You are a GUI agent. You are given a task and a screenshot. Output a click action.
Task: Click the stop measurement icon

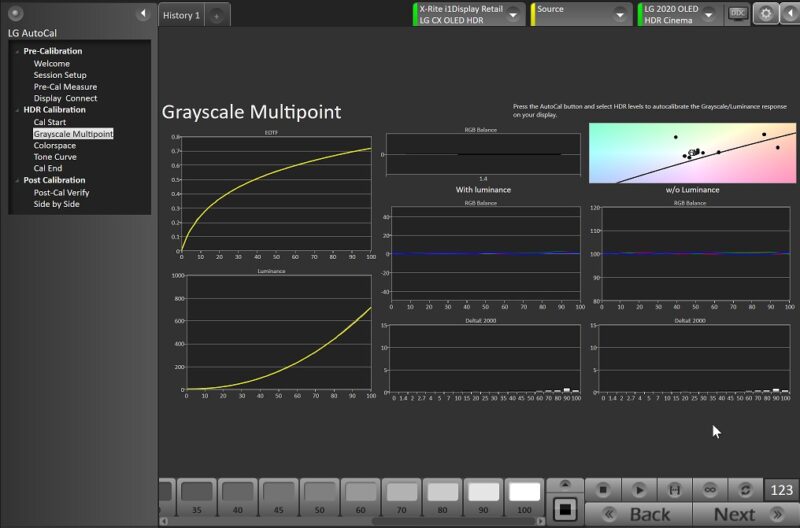602,490
